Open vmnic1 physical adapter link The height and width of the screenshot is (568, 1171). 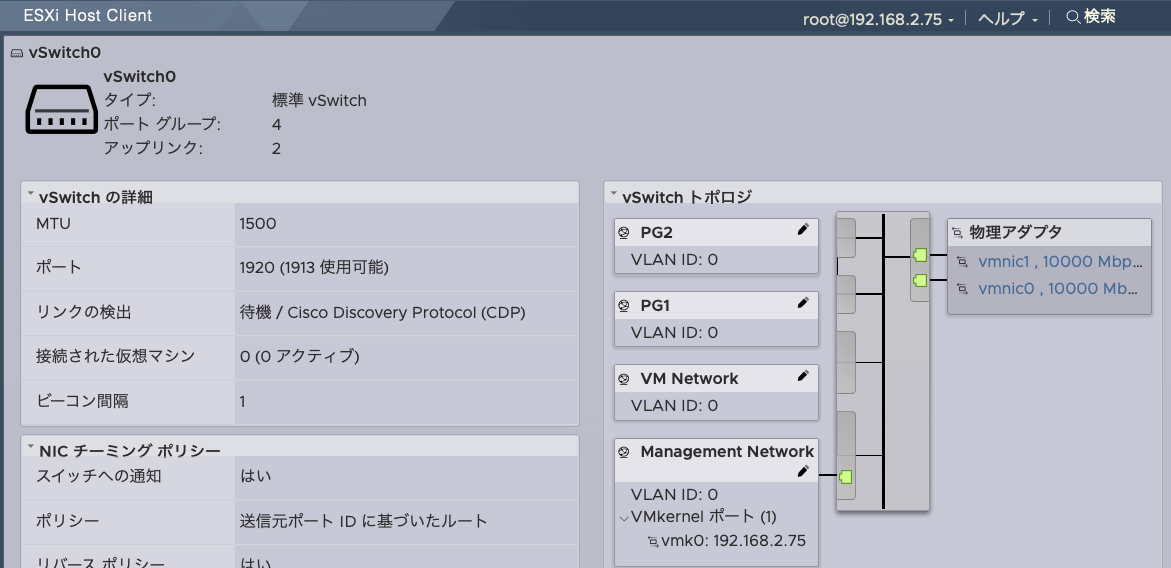coord(1060,262)
